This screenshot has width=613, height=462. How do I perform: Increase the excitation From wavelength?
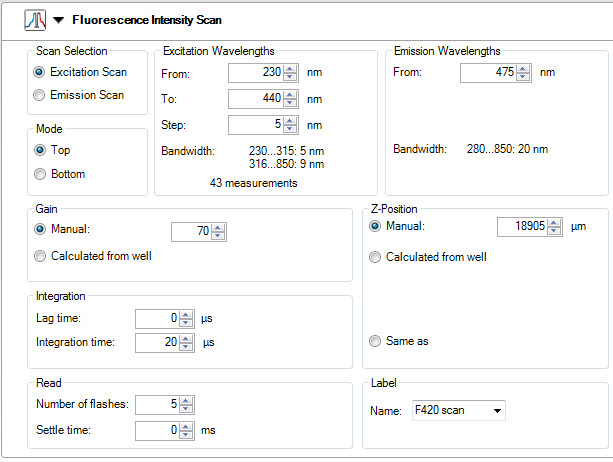click(290, 68)
